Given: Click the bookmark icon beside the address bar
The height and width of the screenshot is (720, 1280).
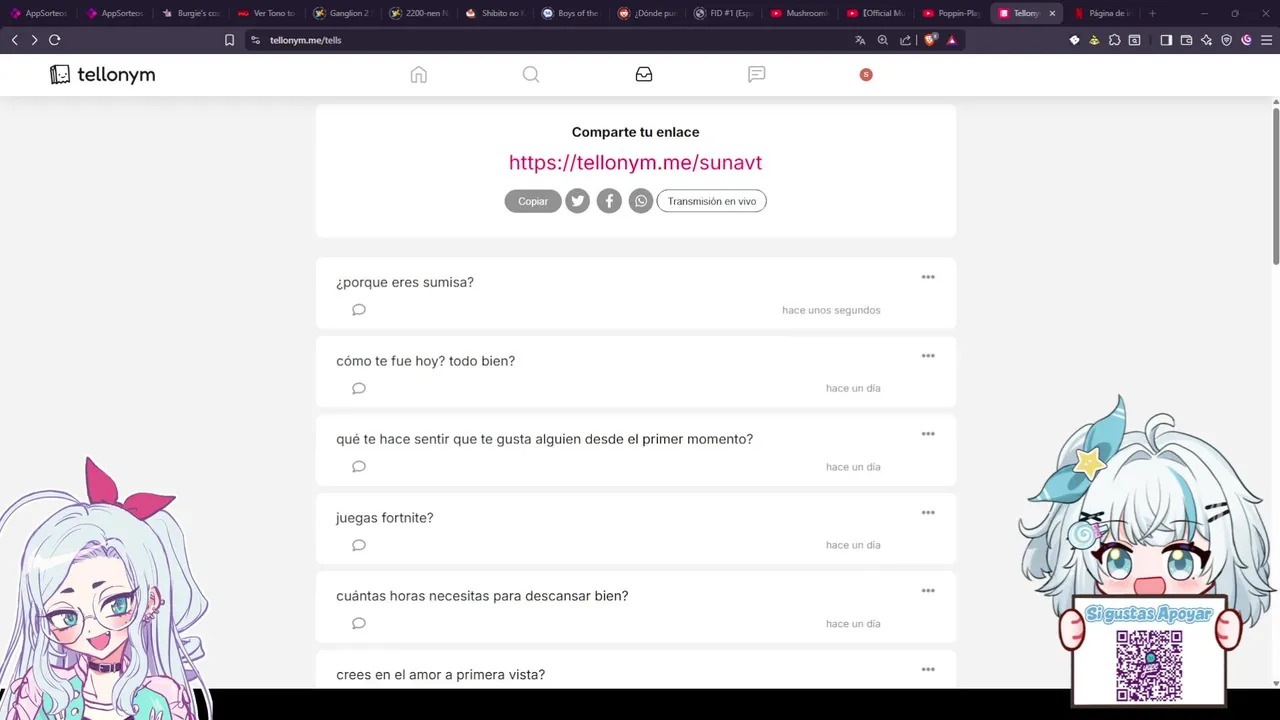Looking at the screenshot, I should (x=229, y=40).
